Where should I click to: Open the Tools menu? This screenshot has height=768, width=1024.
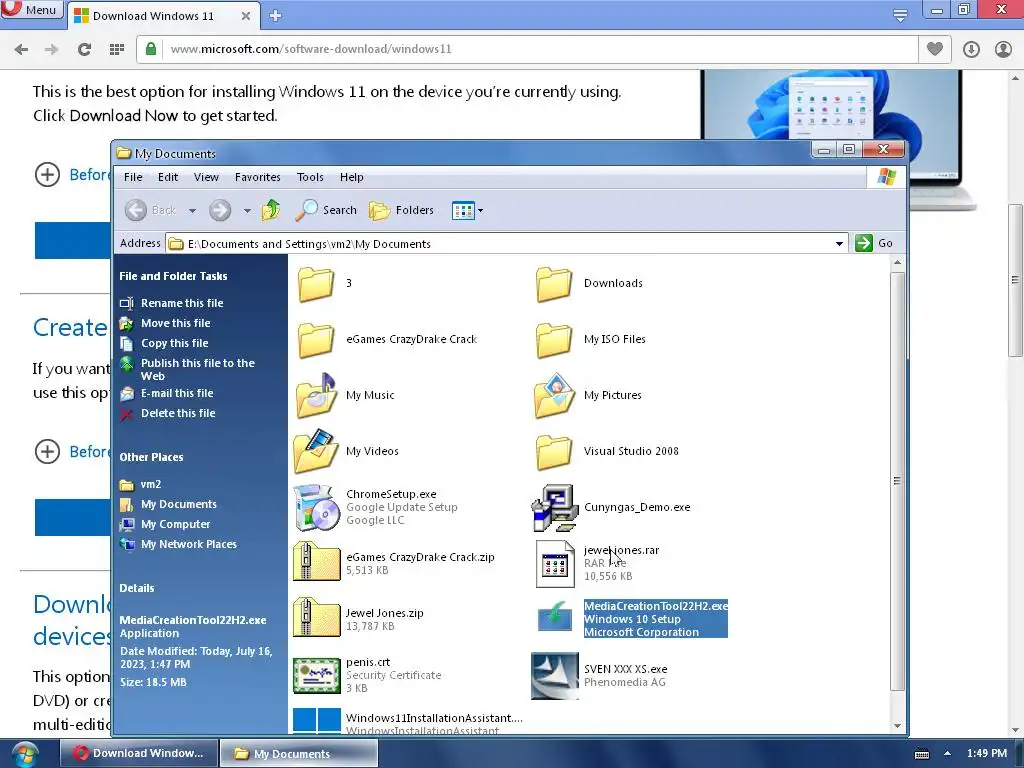pos(310,177)
